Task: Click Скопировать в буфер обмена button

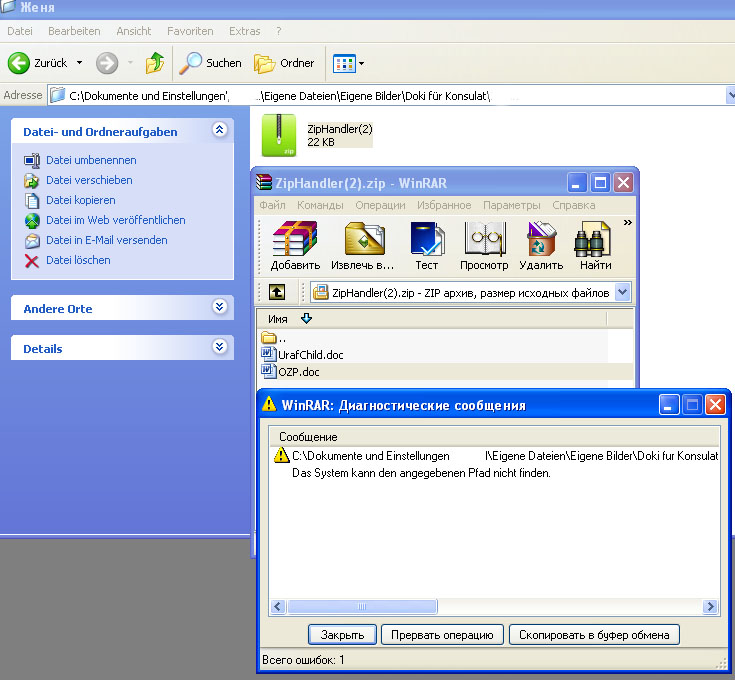Action: [594, 635]
